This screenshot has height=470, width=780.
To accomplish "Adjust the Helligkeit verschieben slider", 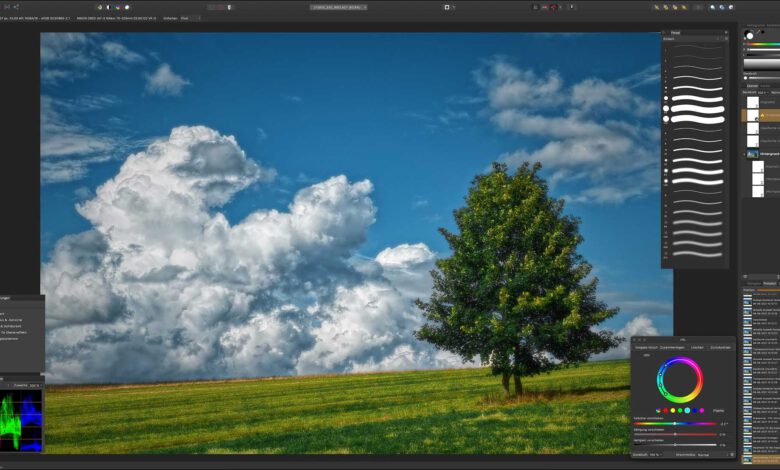I will (x=676, y=445).
